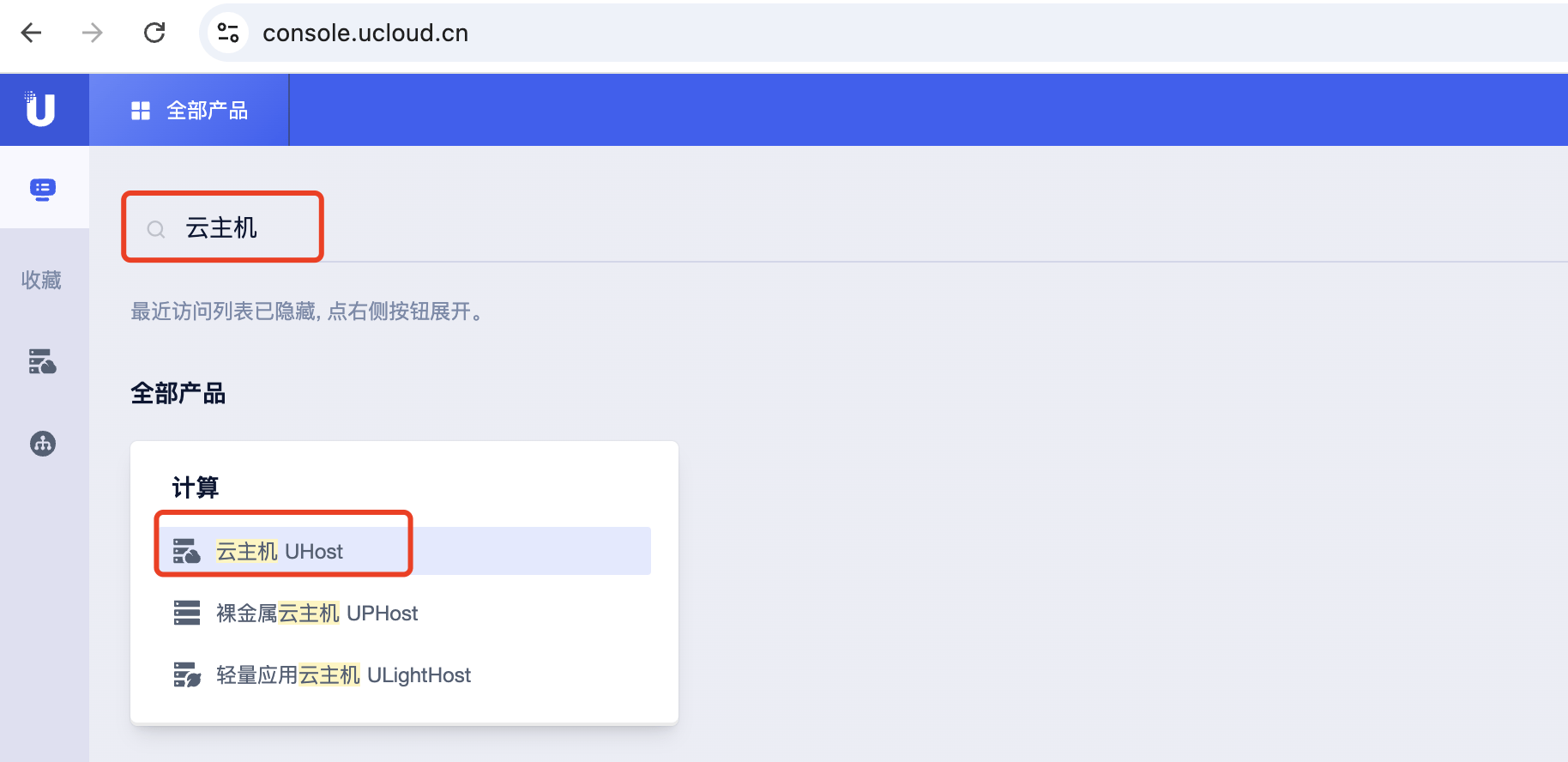The width and height of the screenshot is (1568, 762).
Task: Click the search field containing 云主机
Action: [232, 228]
